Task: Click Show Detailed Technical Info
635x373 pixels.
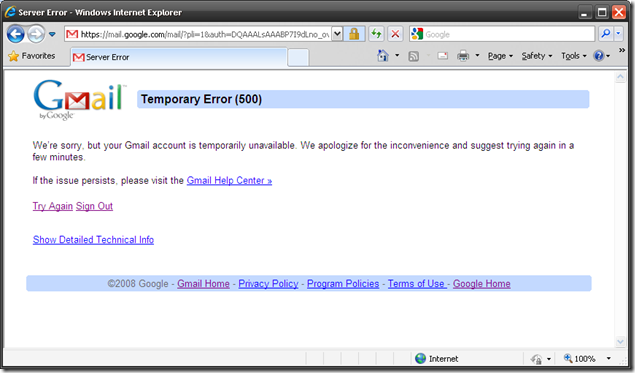Action: [x=93, y=240]
